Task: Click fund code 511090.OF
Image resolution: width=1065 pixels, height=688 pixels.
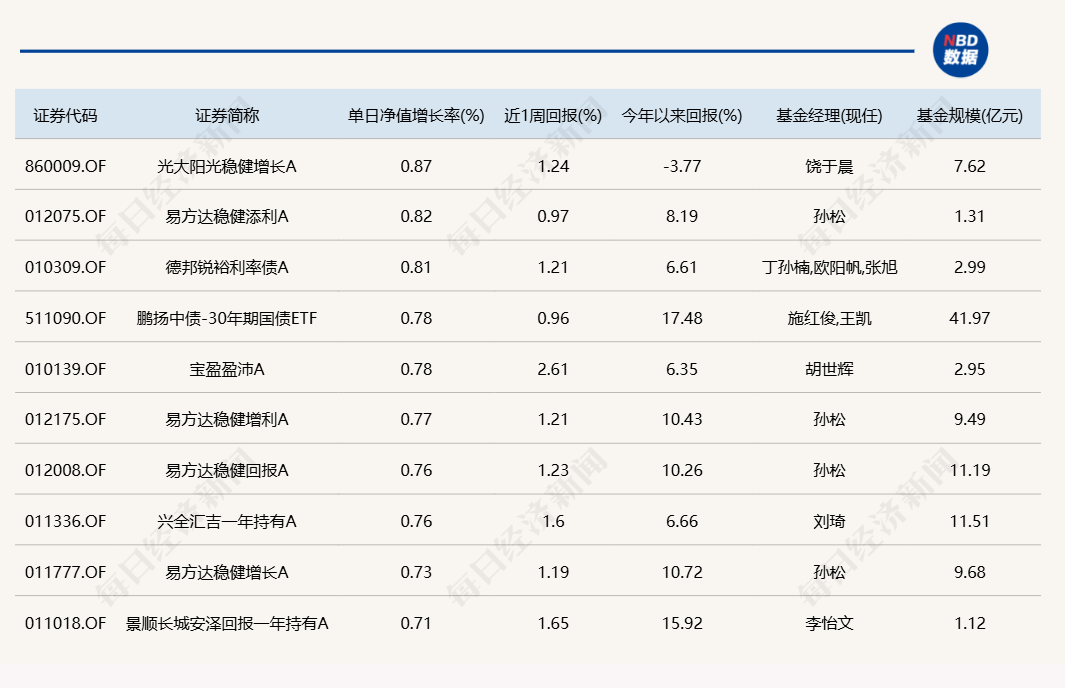Action: coord(65,319)
